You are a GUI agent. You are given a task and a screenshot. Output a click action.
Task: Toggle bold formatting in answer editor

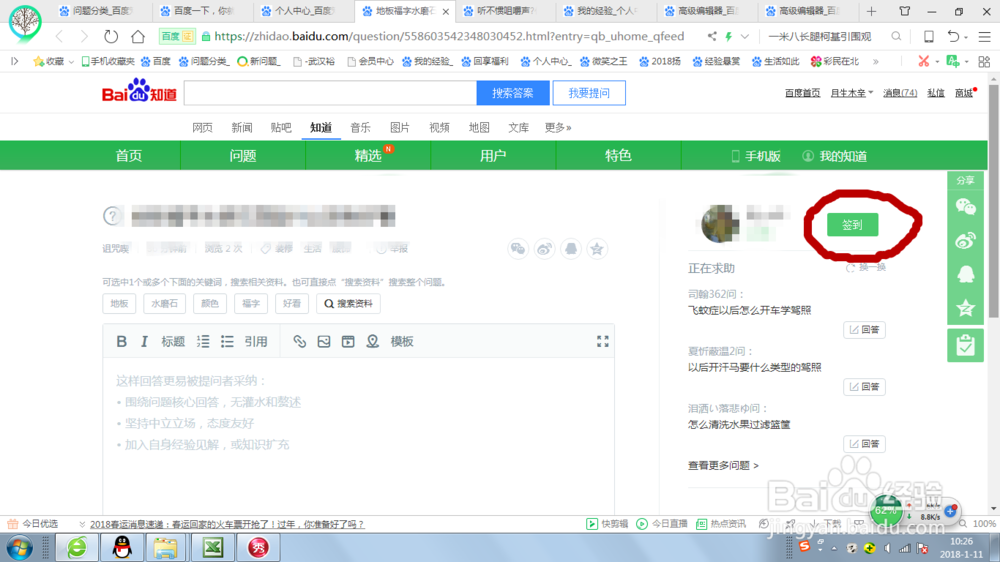point(121,342)
